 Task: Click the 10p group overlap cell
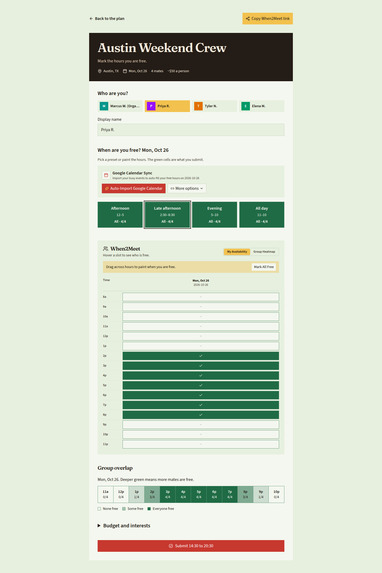(x=276, y=494)
